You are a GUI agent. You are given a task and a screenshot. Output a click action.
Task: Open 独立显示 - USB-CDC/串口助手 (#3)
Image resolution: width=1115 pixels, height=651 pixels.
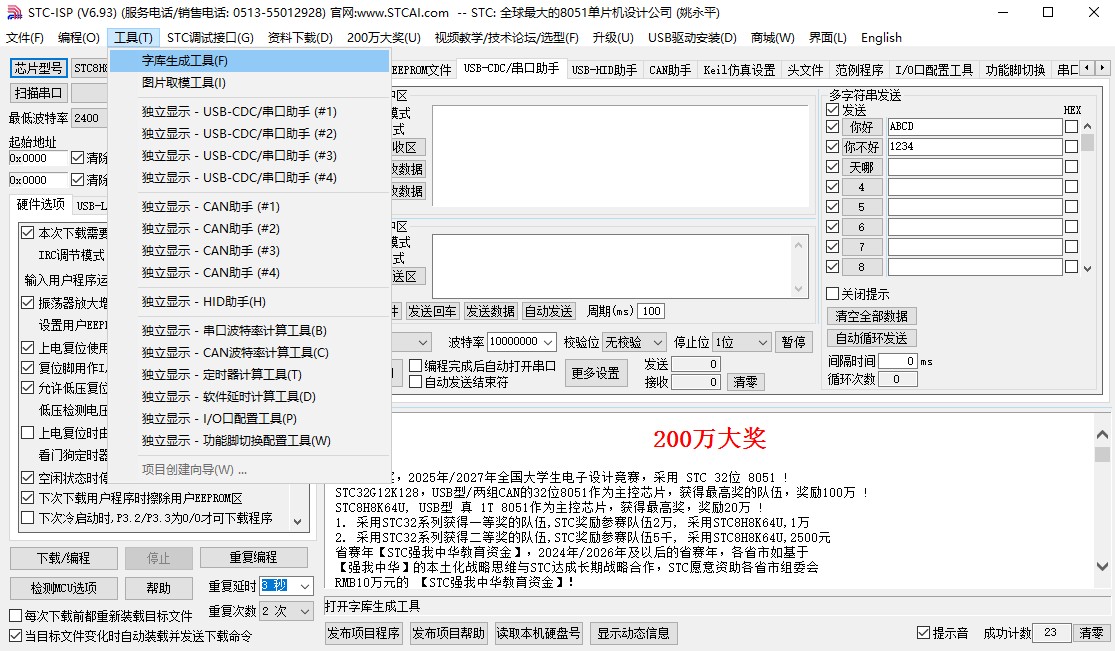(250, 156)
